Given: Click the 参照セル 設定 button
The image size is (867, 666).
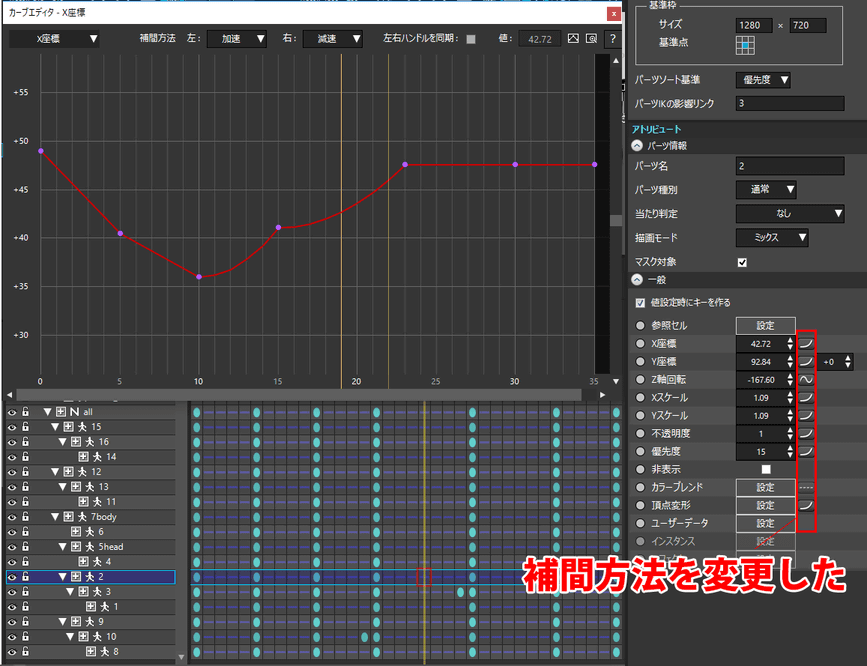Looking at the screenshot, I should (766, 325).
